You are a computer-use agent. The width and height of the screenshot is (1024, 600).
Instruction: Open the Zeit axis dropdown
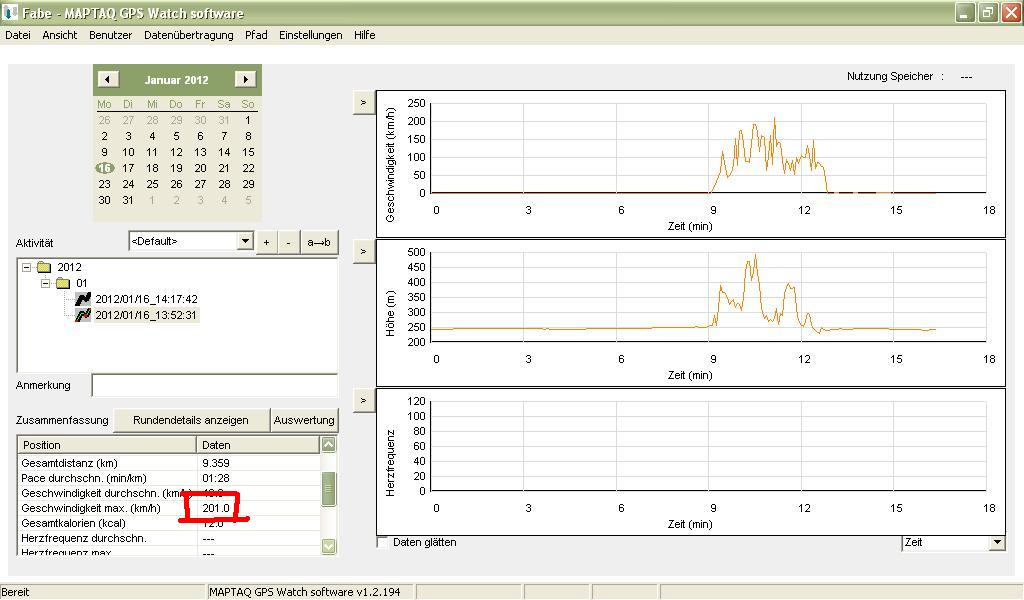[x=996, y=542]
